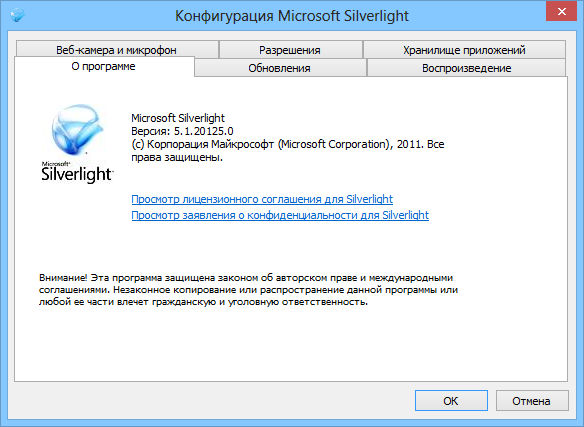Image resolution: width=584 pixels, height=427 pixels.
Task: Click the version text 5.1.20125.0
Action: 203,131
